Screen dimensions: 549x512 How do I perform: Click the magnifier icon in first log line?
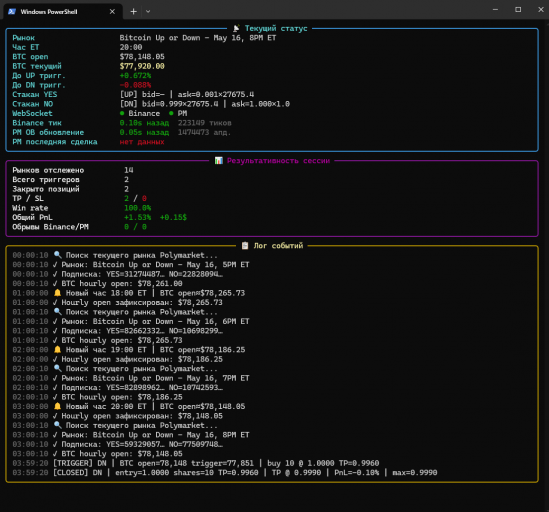(57, 255)
